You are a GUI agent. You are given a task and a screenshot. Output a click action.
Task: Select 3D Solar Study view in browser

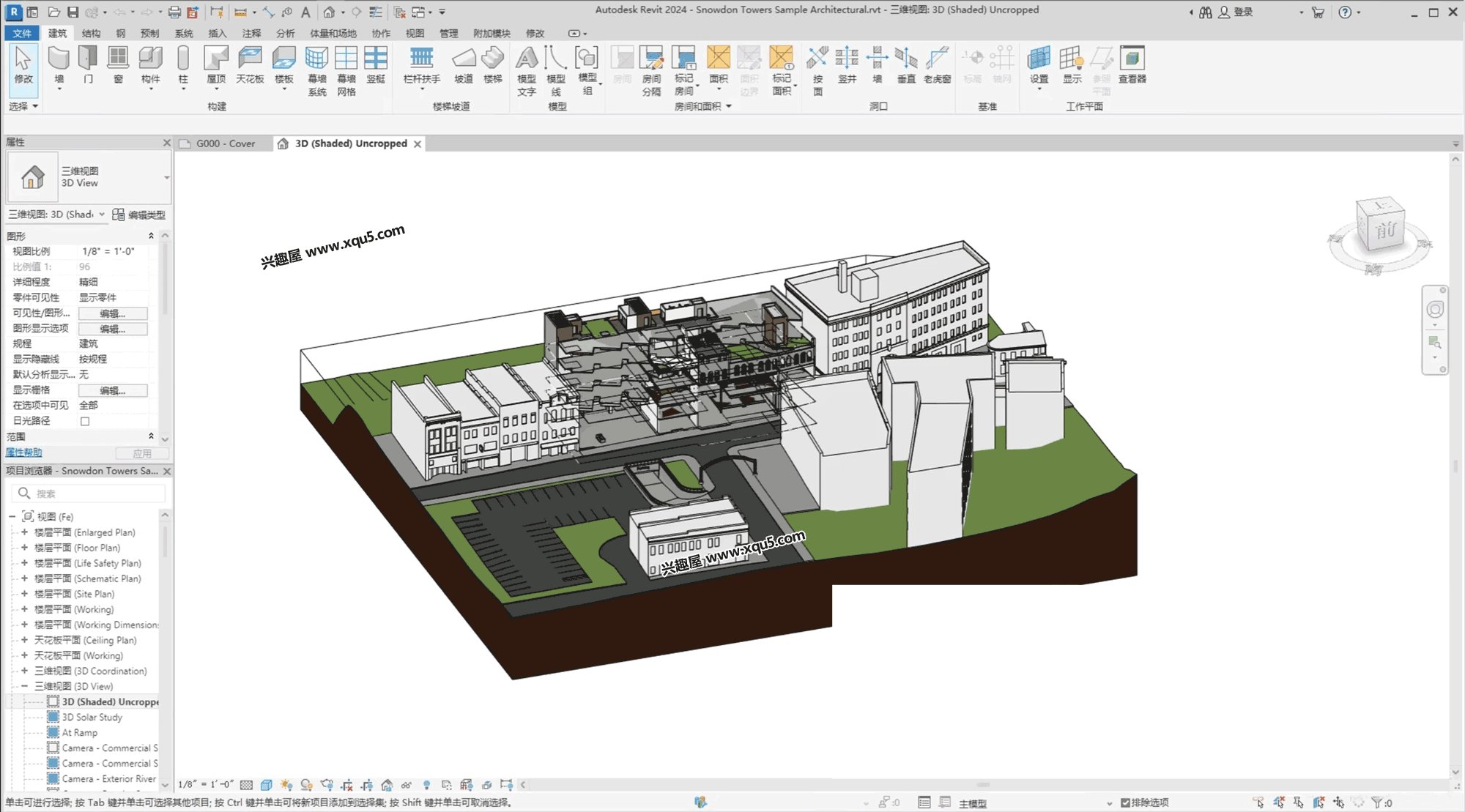[92, 717]
